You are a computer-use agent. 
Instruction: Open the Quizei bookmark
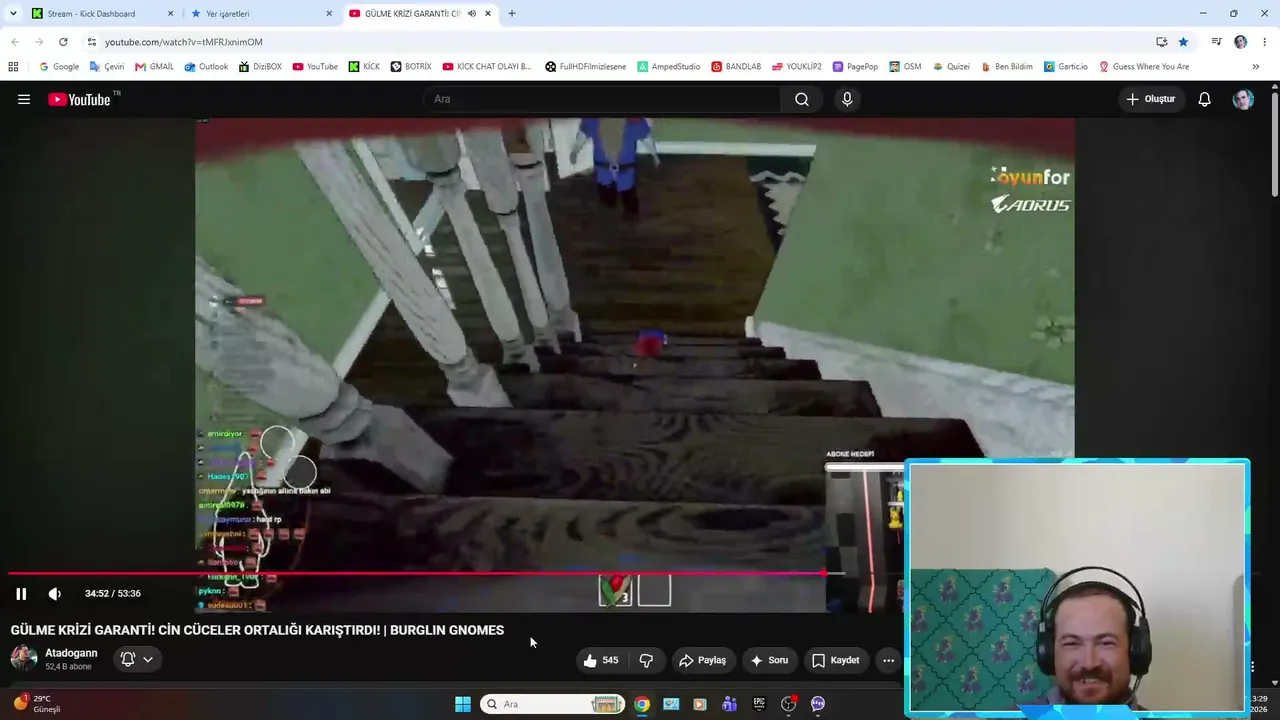point(951,67)
